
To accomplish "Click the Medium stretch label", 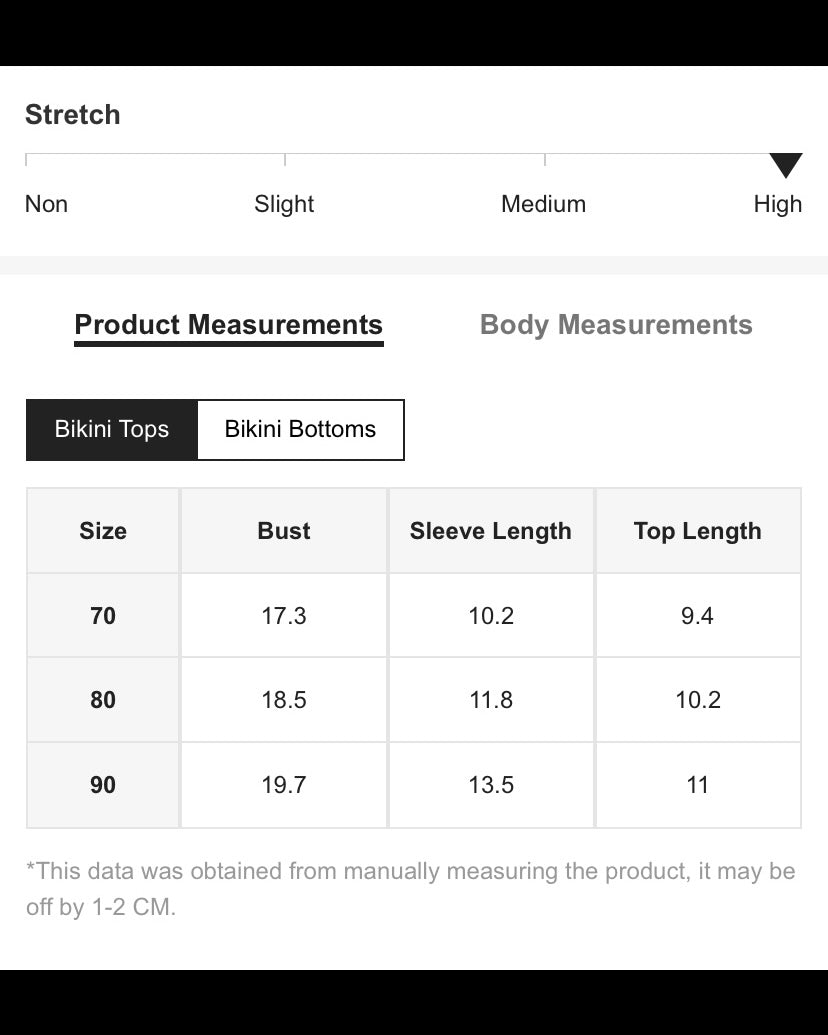I will (543, 204).
